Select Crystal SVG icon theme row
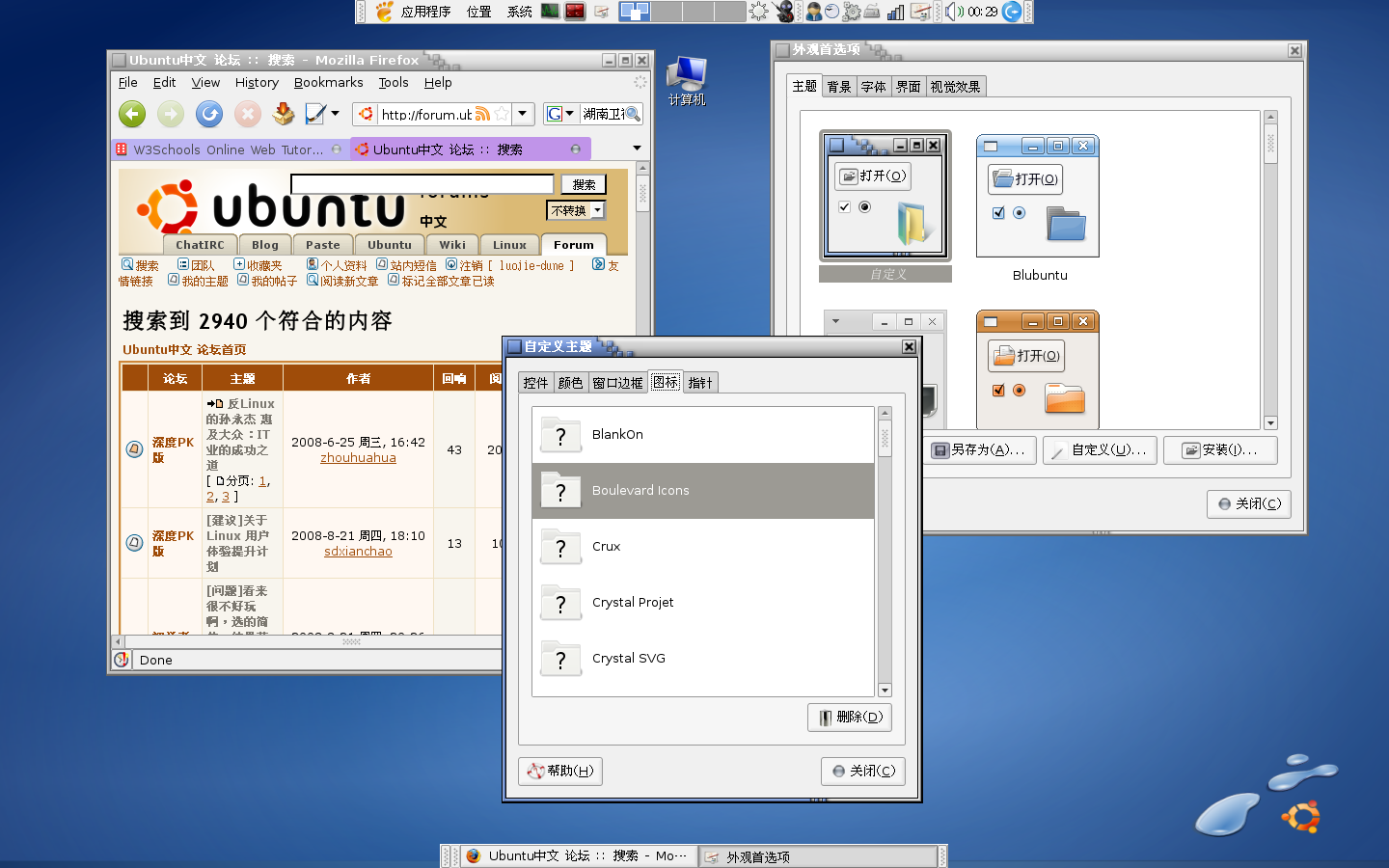1389x868 pixels. pos(703,659)
